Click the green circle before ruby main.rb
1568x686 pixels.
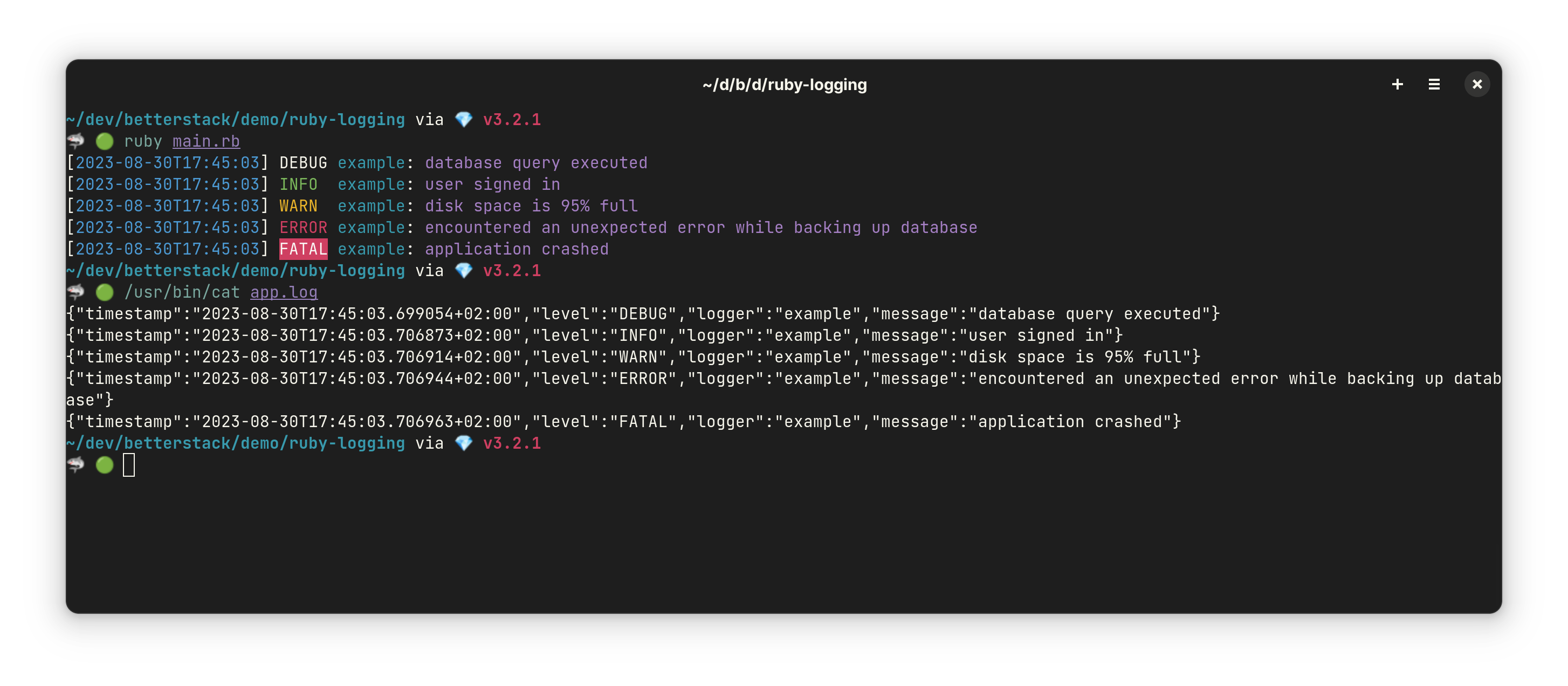[105, 141]
